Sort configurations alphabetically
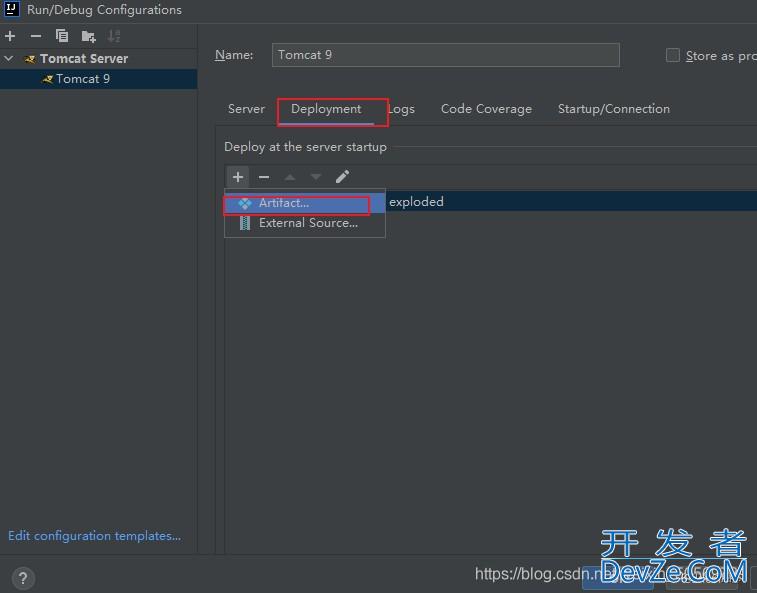This screenshot has width=757, height=593. click(x=114, y=36)
